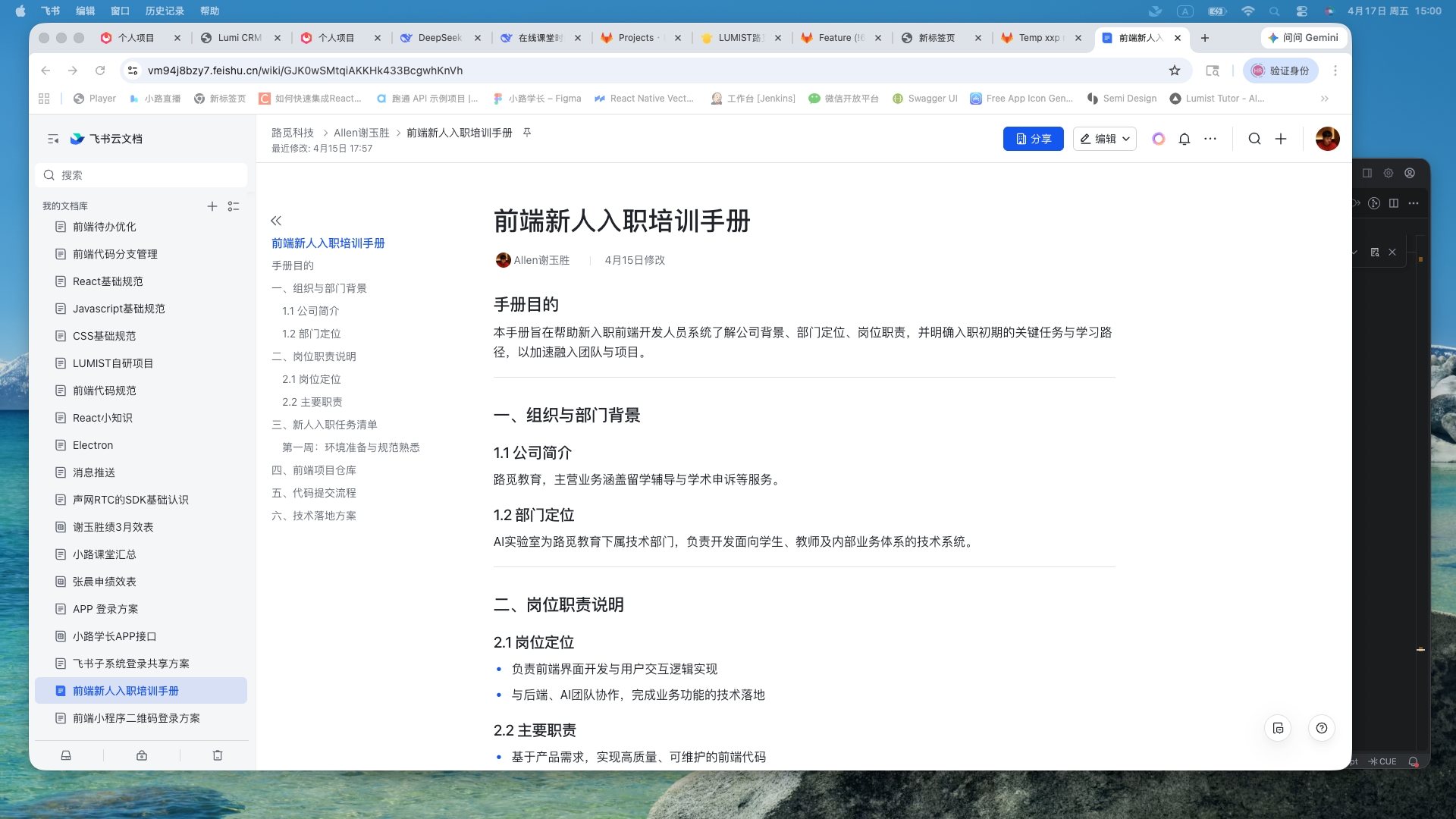The image size is (1456, 819).
Task: Open the AI assistant gradient ring icon
Action: [1158, 139]
